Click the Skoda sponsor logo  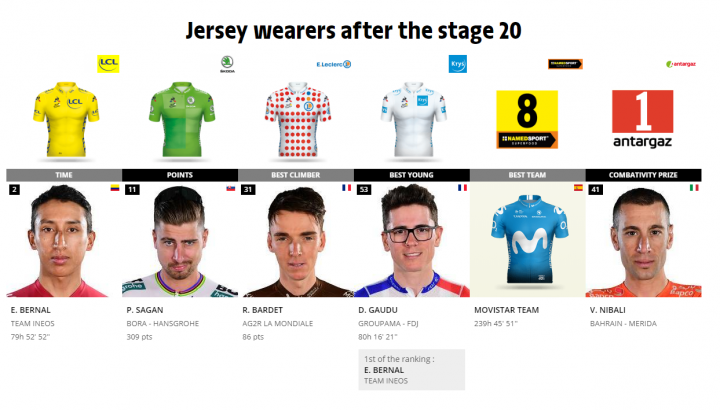(227, 64)
